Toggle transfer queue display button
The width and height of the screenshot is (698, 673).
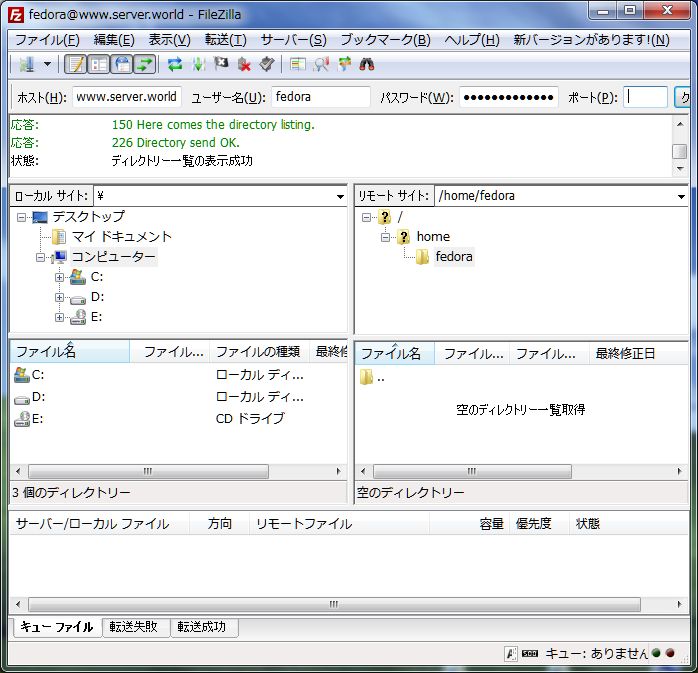145,65
